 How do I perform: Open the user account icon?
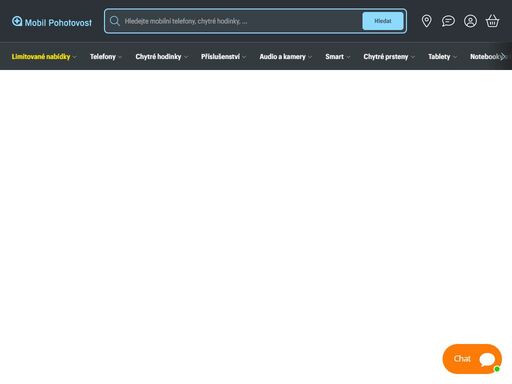coord(470,21)
